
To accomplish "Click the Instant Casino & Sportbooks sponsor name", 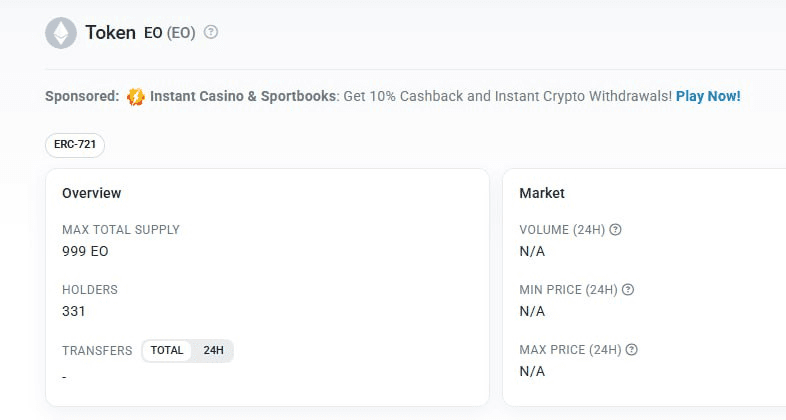I will [x=243, y=97].
